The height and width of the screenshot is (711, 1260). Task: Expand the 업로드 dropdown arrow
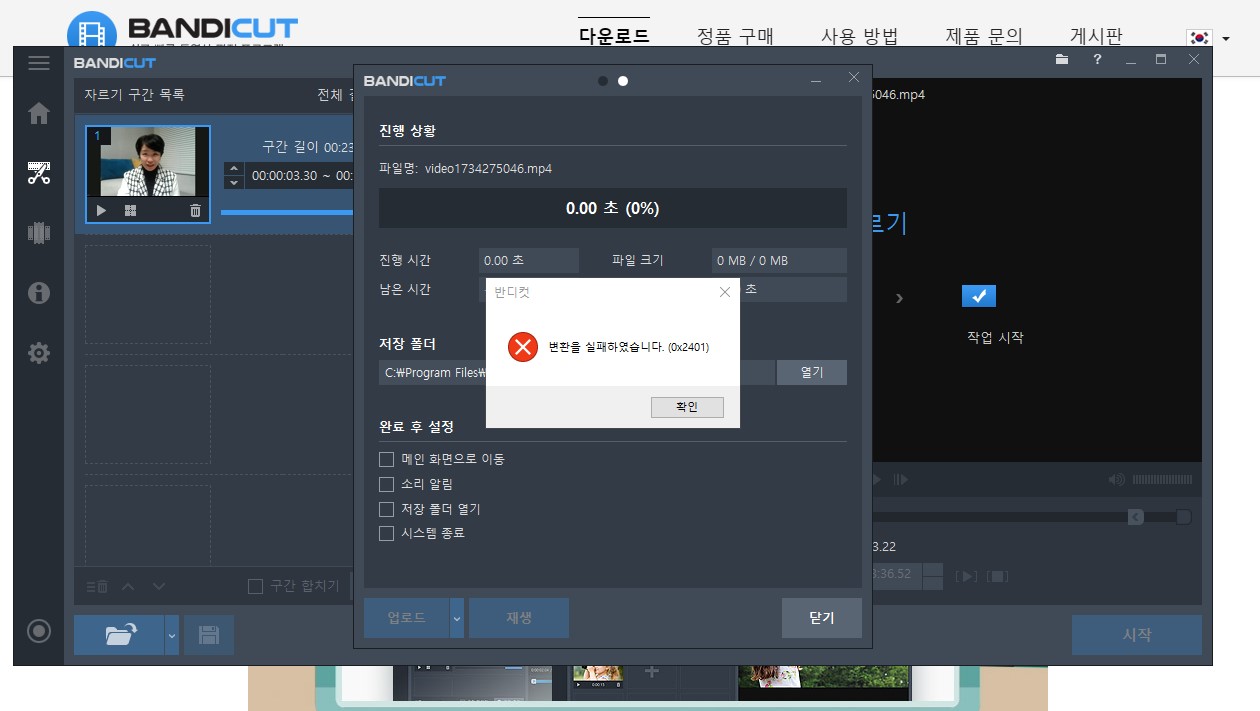pyautogui.click(x=457, y=618)
